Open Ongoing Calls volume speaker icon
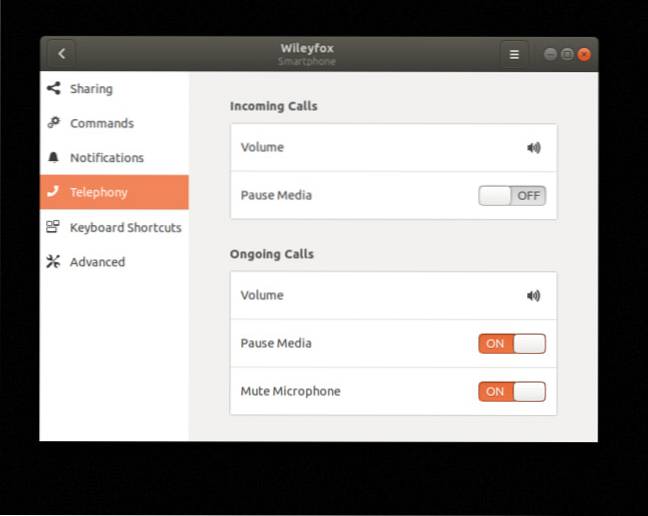This screenshot has height=516, width=648. point(534,296)
